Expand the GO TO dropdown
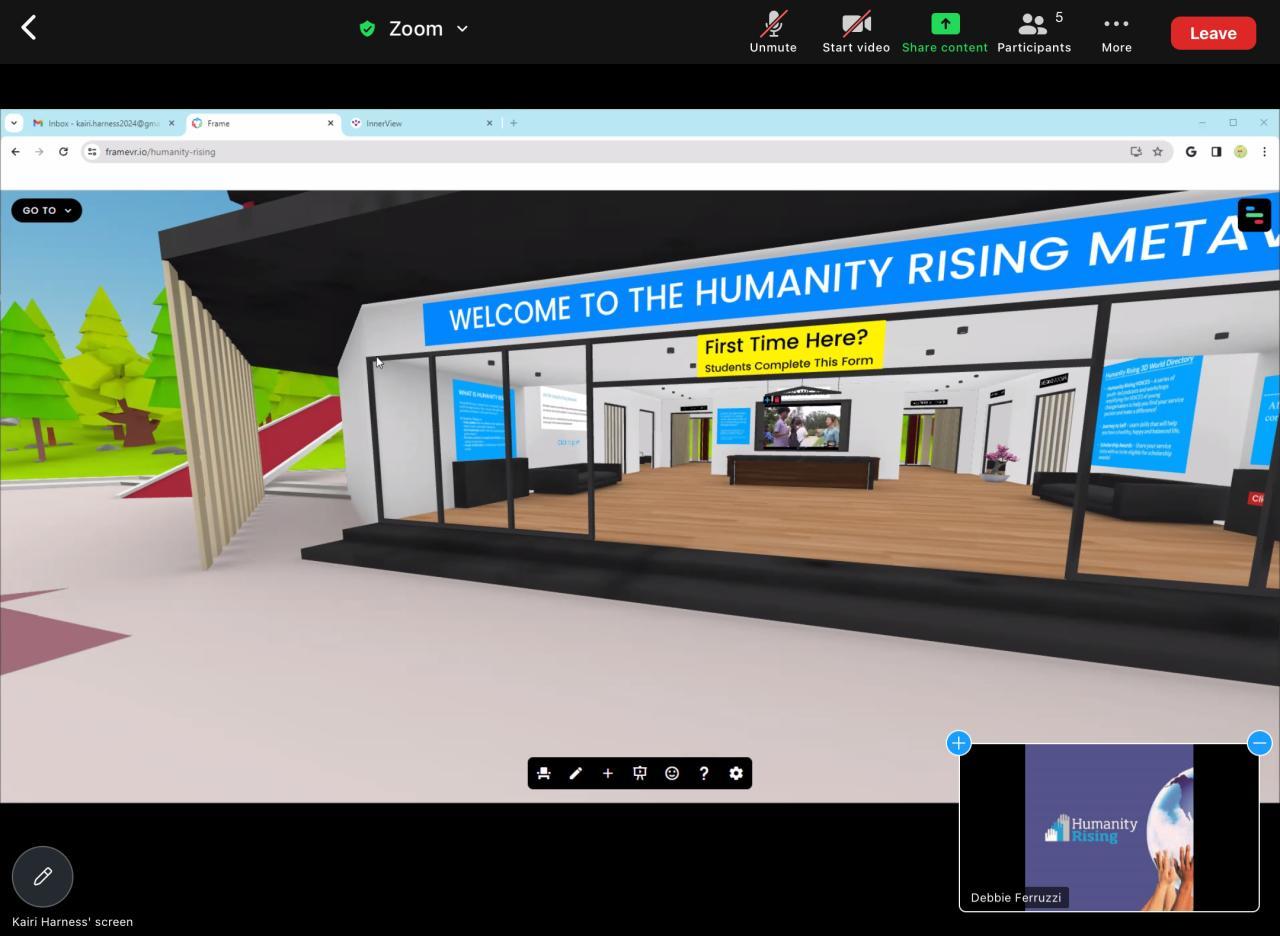Image resolution: width=1280 pixels, height=936 pixels. coord(46,210)
